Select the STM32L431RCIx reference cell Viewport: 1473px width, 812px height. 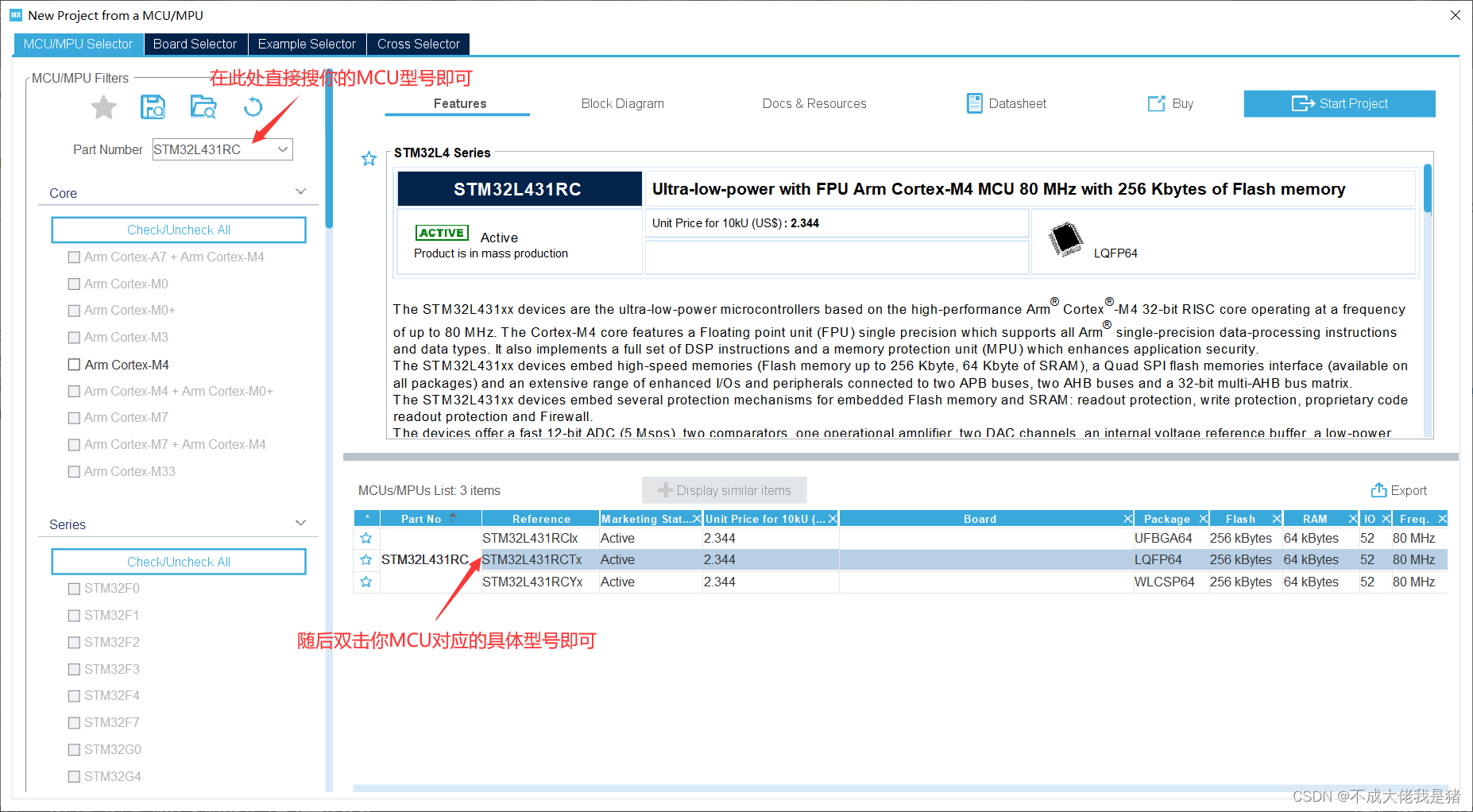point(540,538)
